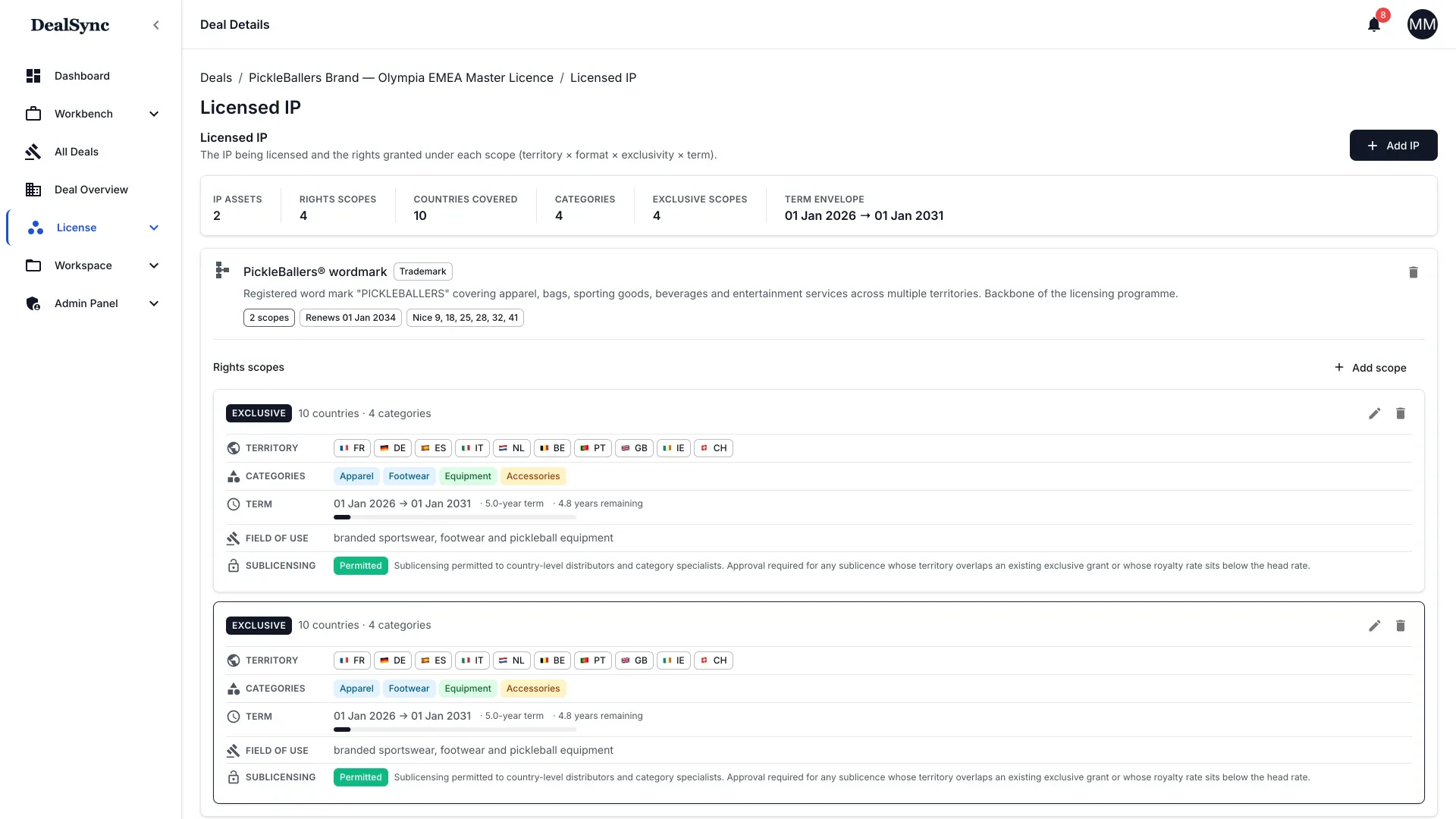Edit the first exclusive rights scope
Viewport: 1456px width, 819px height.
[x=1374, y=413]
